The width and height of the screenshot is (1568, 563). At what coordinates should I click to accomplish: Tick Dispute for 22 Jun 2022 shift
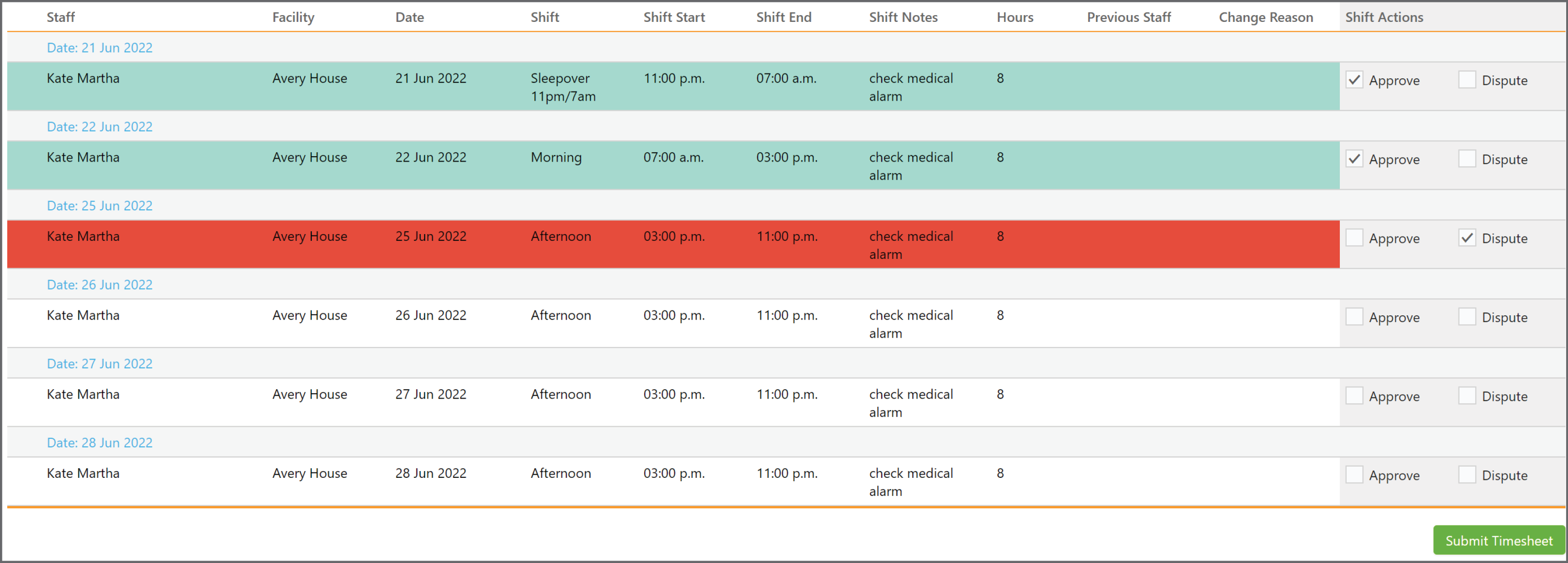coord(1466,159)
